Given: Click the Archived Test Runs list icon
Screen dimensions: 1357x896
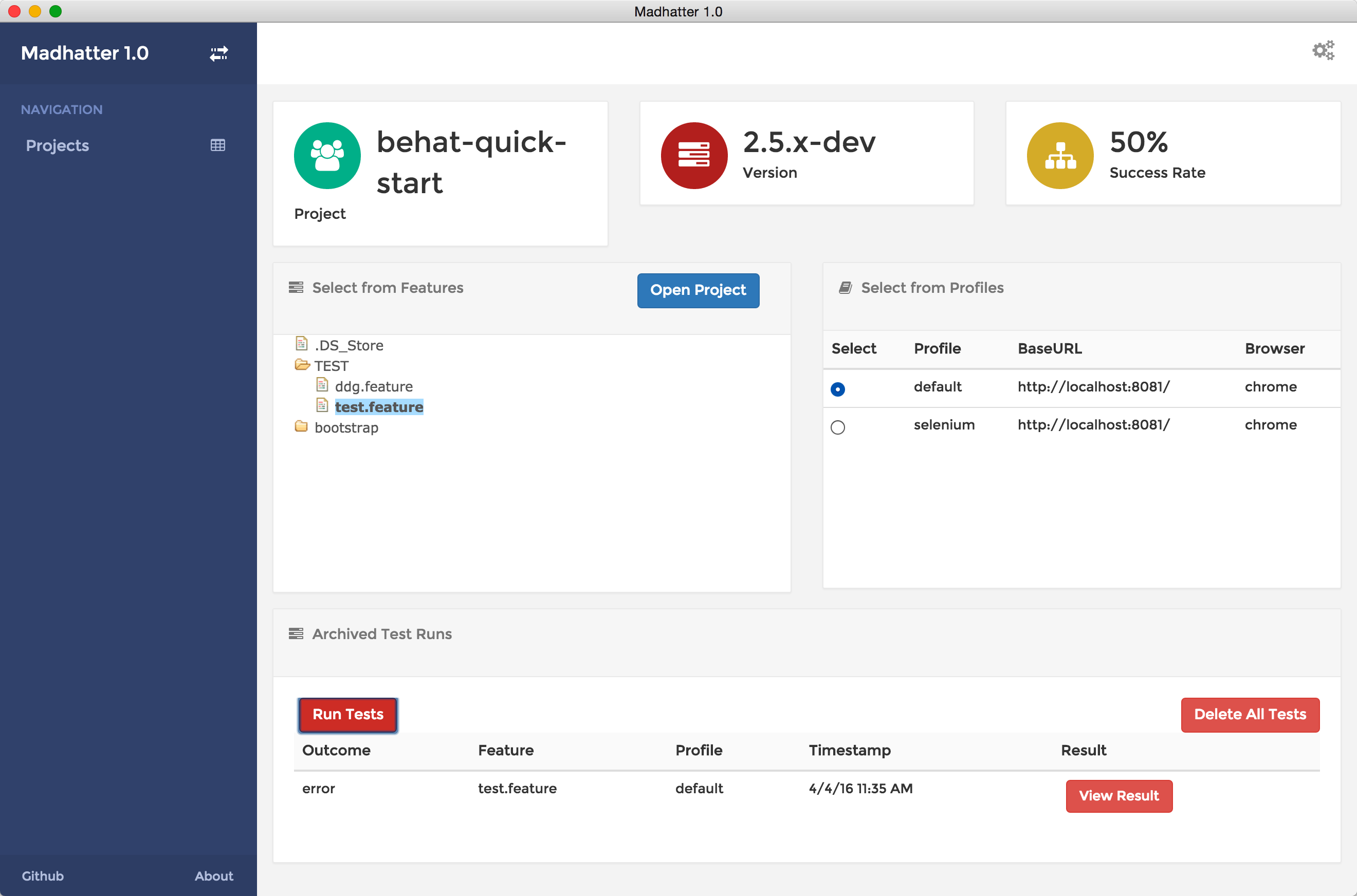Looking at the screenshot, I should (x=296, y=633).
